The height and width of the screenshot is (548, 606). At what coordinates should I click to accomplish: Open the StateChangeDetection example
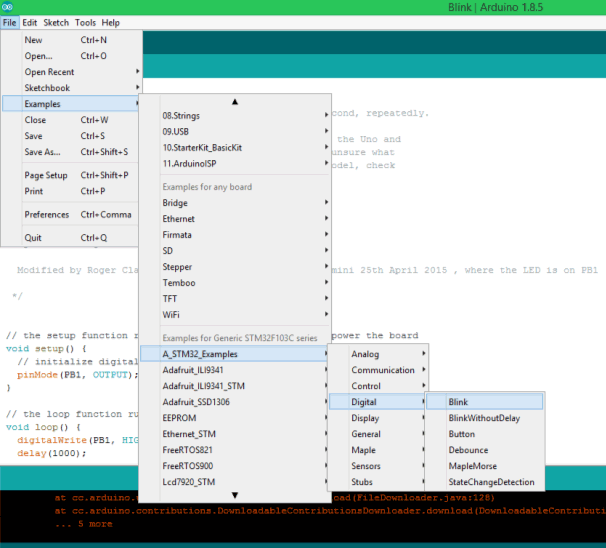pyautogui.click(x=485, y=482)
